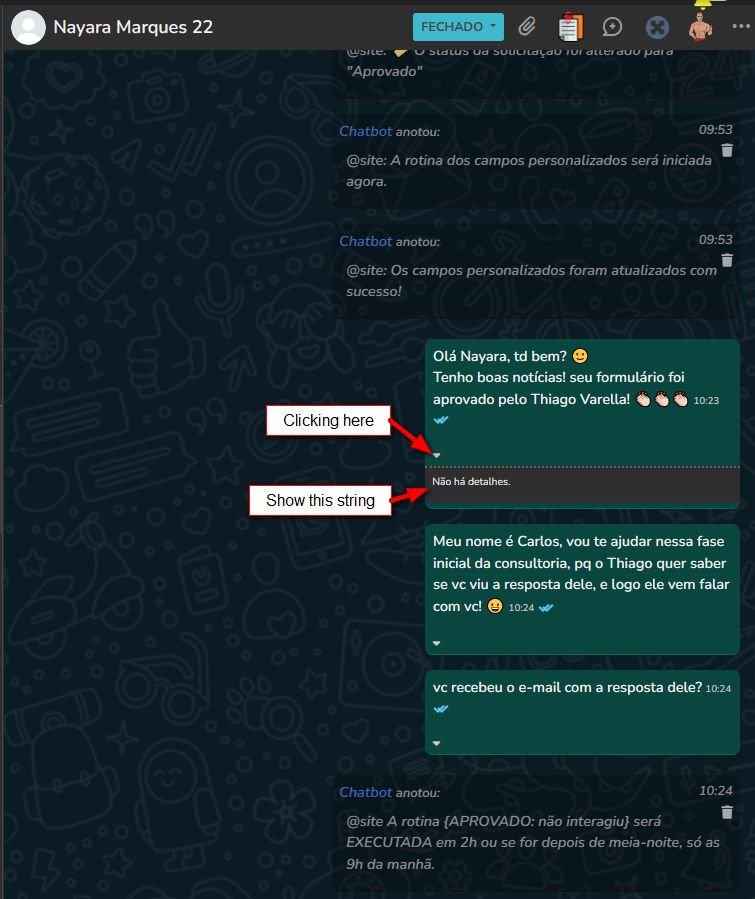Delete the 'campos personalizados foram atualizados' note

[x=727, y=260]
